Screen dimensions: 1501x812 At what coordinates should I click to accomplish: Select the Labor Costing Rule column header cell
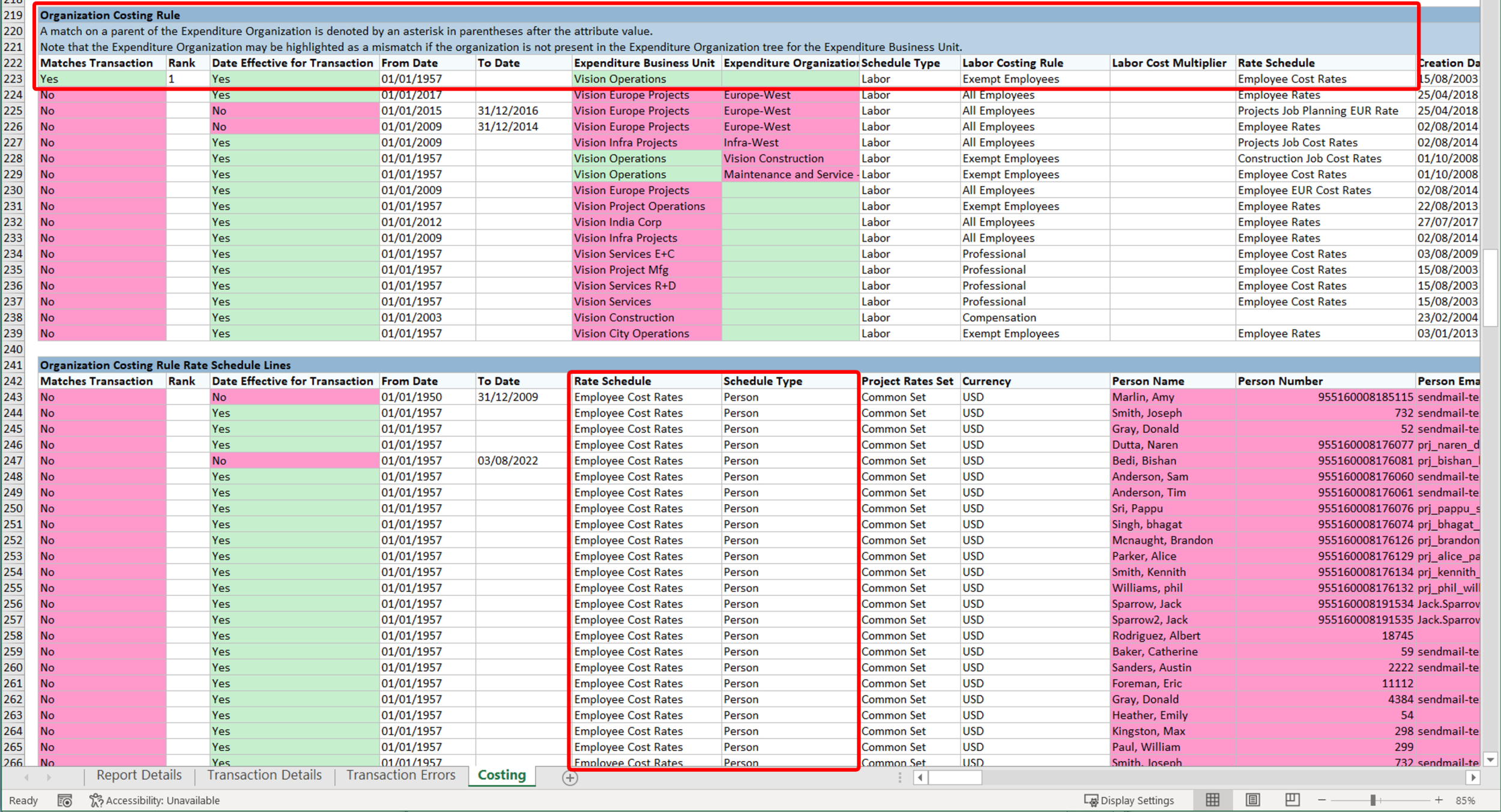pos(1034,63)
